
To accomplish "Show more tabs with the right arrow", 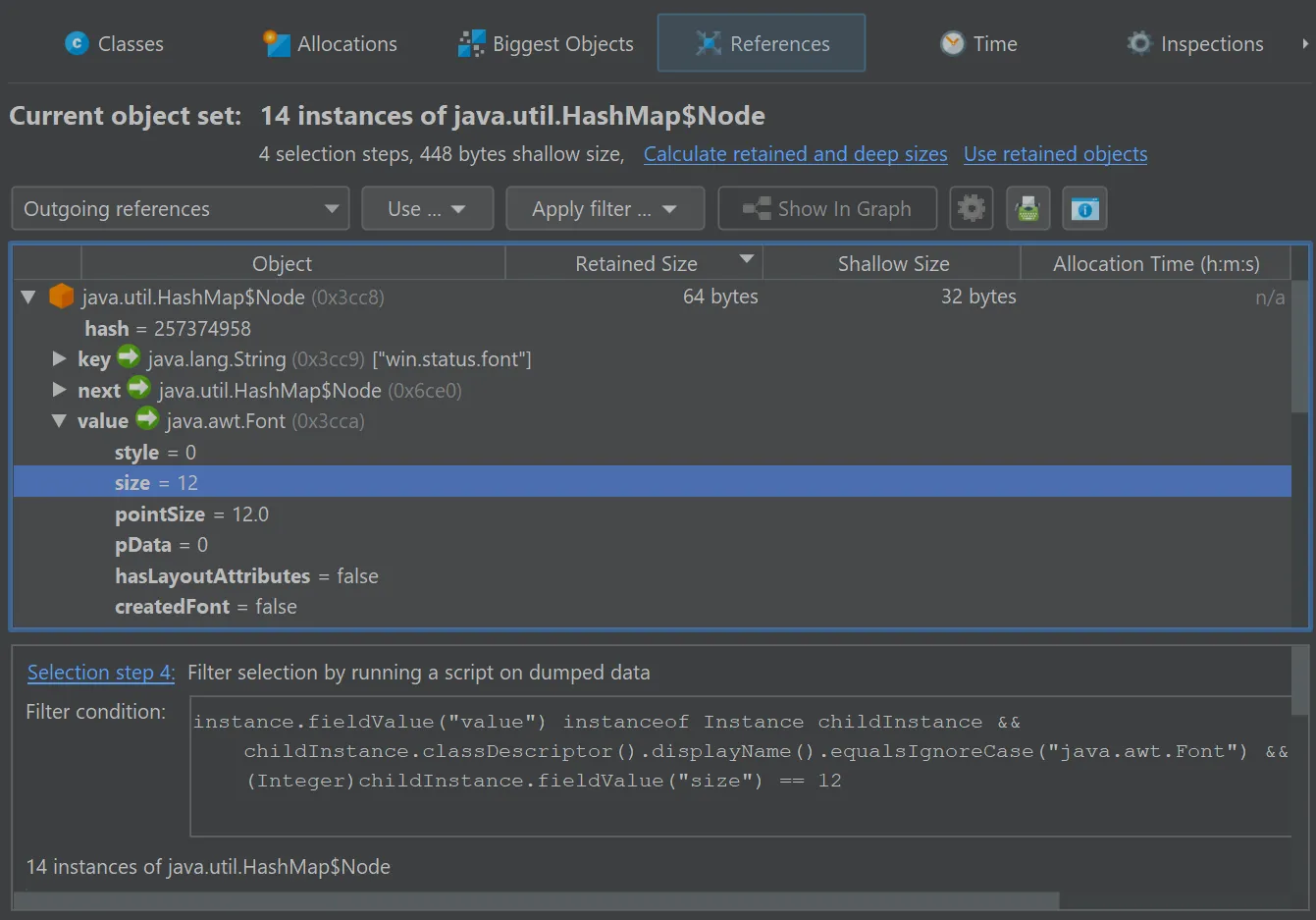I will pyautogui.click(x=1305, y=44).
